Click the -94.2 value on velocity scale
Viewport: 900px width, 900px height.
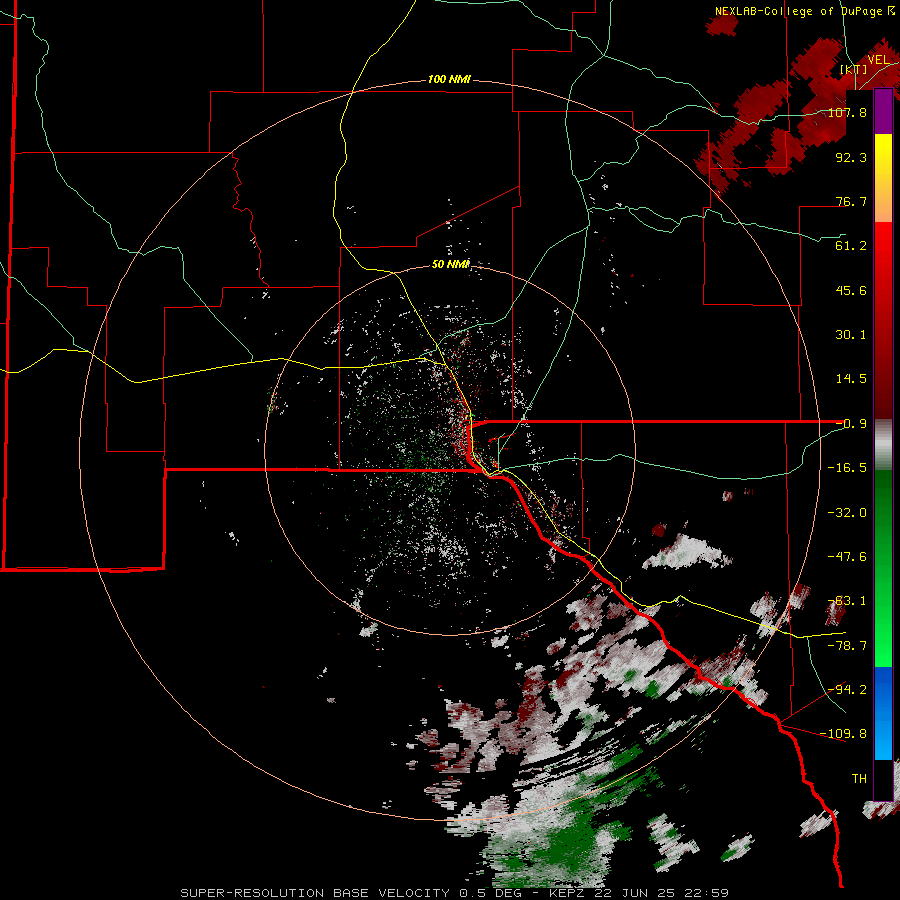coord(847,690)
